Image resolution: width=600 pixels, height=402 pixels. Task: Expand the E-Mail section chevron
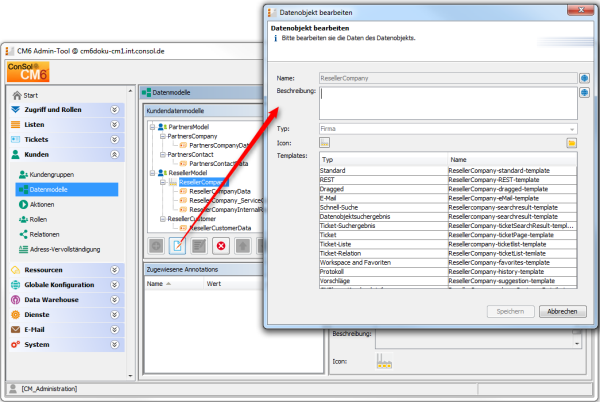pyautogui.click(x=114, y=329)
